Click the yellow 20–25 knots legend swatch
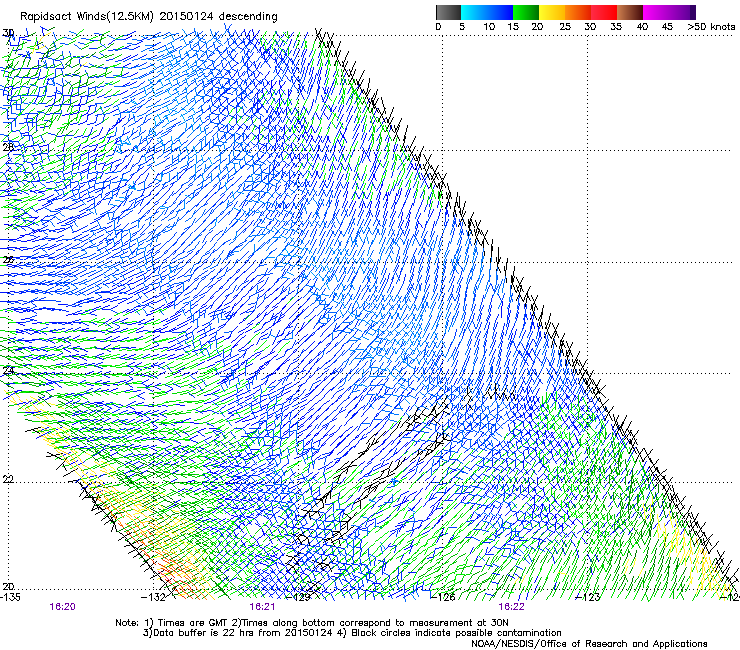 [552, 12]
